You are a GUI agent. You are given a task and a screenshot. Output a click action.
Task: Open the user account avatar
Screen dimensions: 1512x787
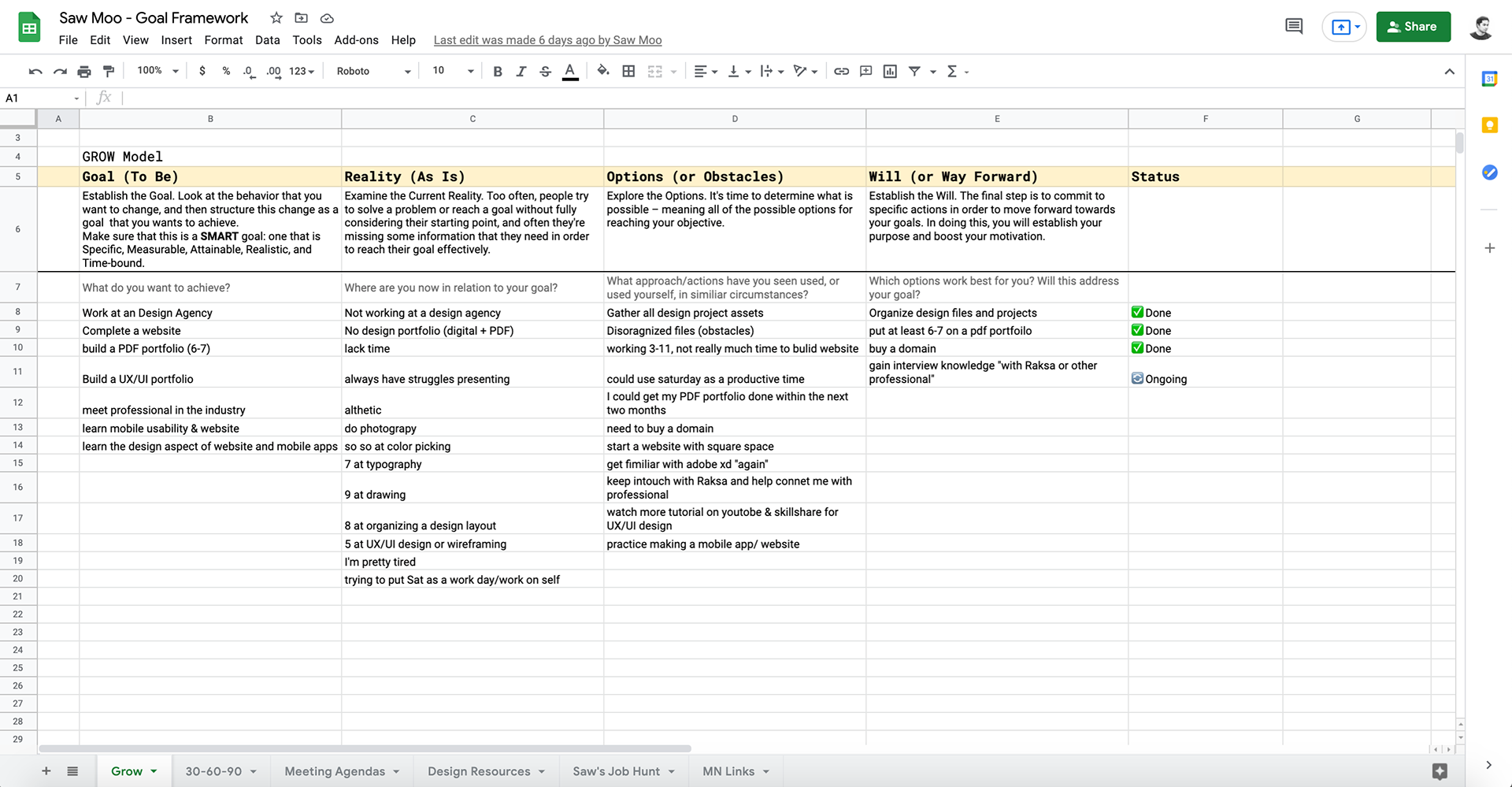(x=1481, y=27)
